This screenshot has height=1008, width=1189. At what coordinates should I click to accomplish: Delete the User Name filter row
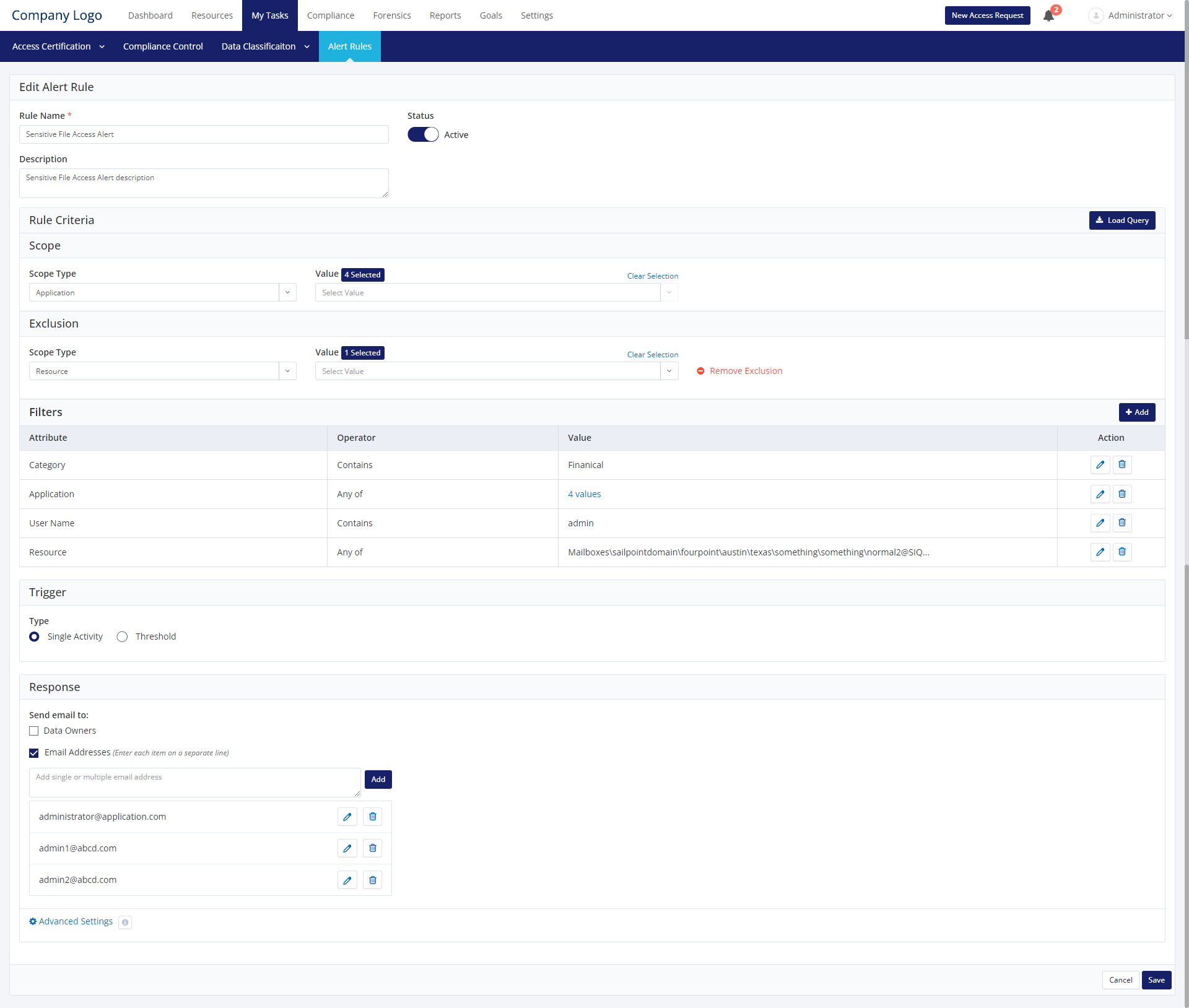tap(1122, 523)
